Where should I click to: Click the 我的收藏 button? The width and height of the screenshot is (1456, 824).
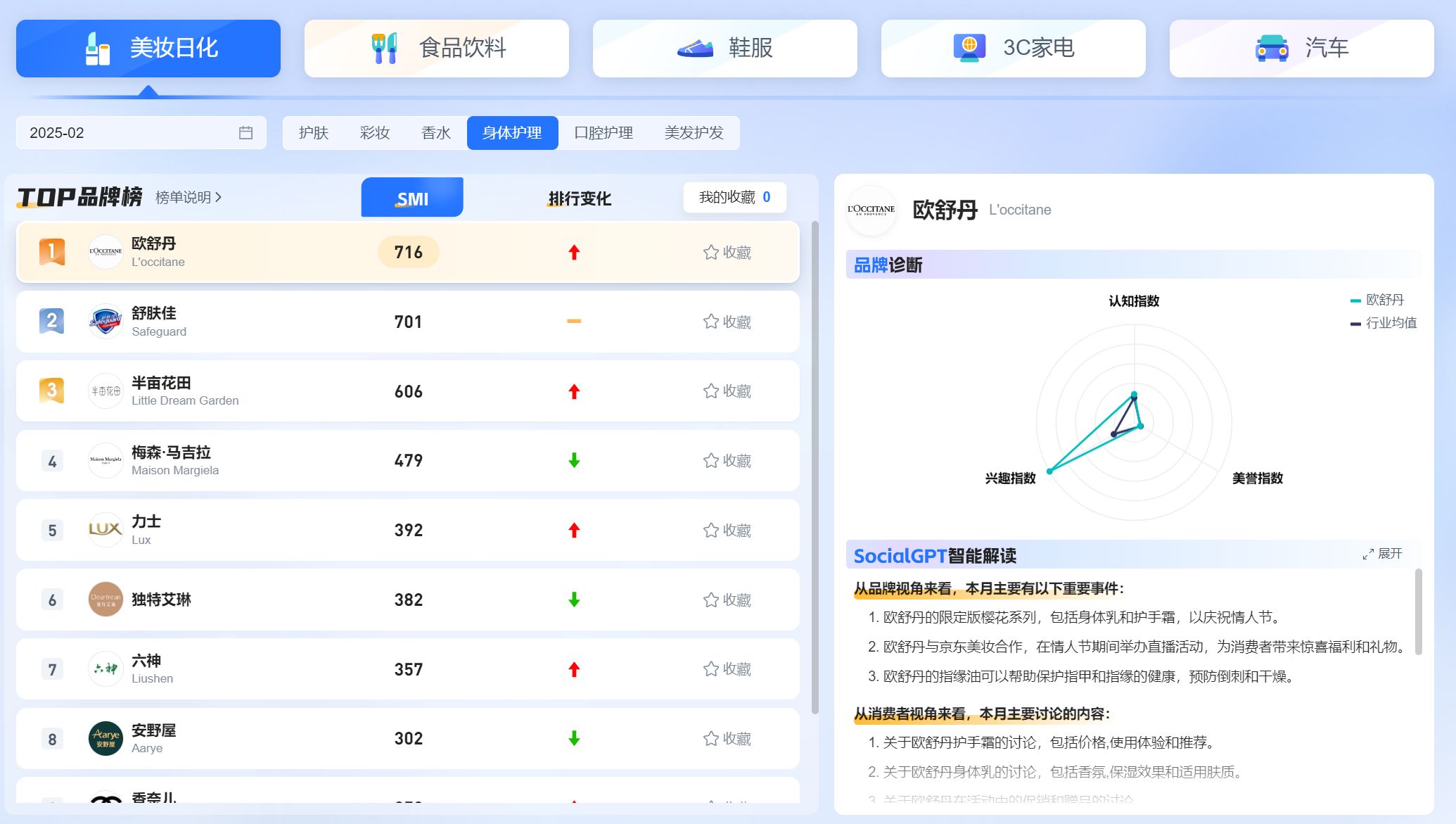click(x=734, y=198)
